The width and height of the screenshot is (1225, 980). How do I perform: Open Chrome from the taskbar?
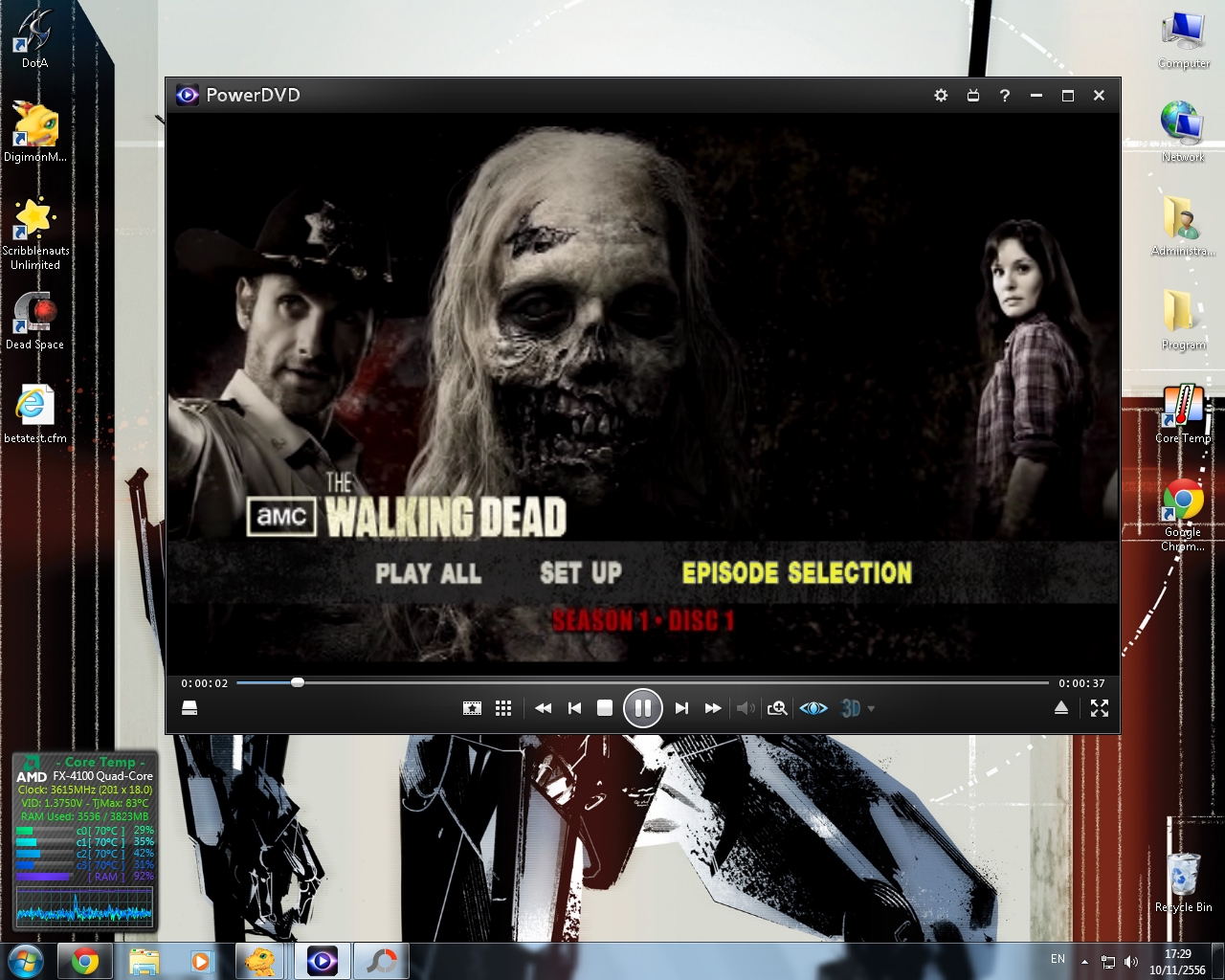85,961
